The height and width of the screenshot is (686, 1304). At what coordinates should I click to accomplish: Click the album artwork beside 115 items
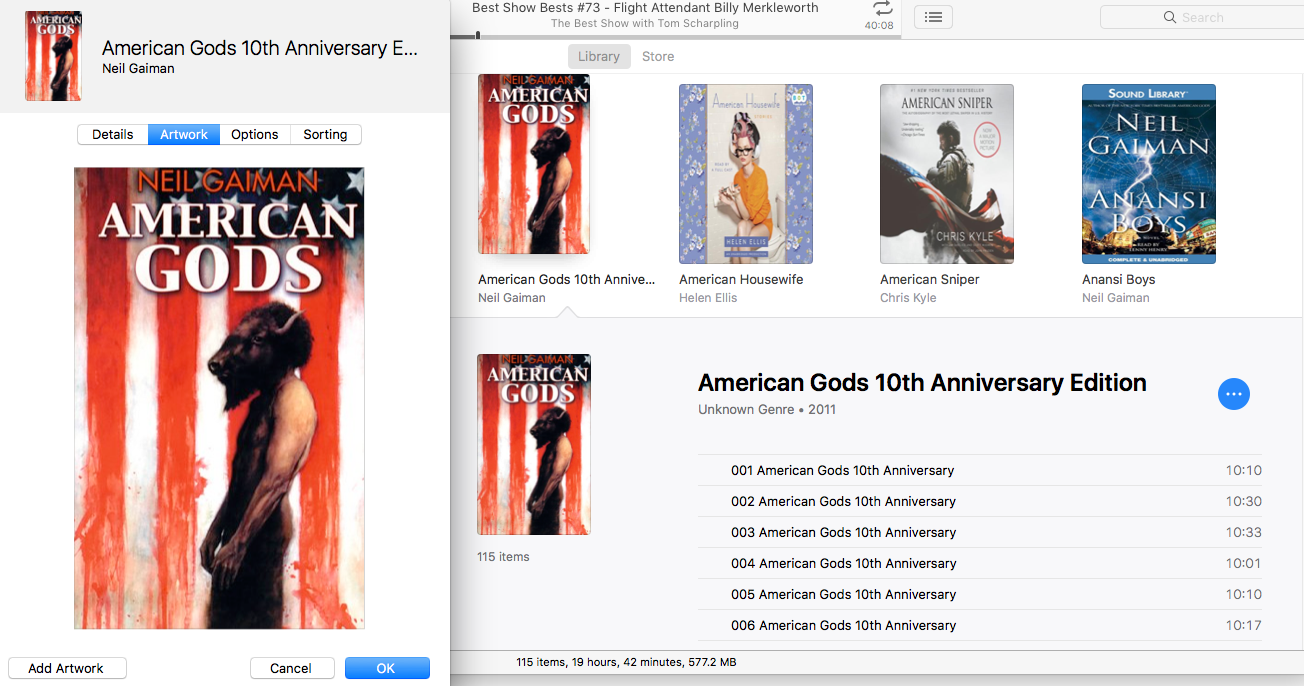534,444
